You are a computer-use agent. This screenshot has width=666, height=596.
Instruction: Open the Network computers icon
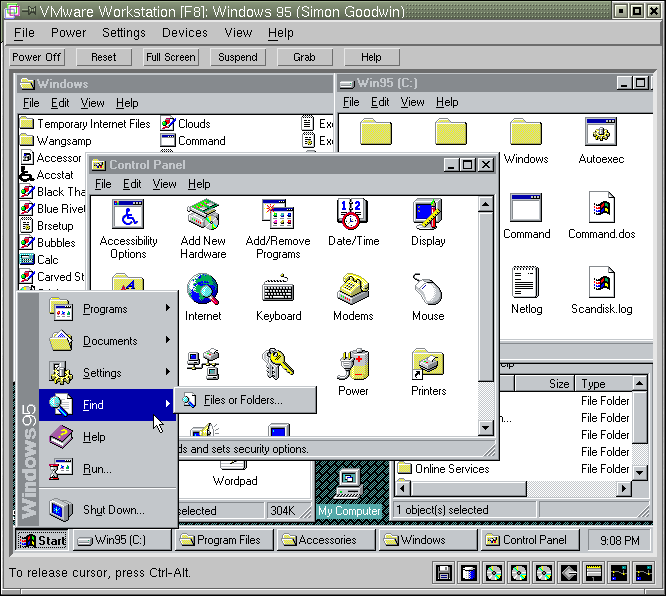tap(203, 364)
